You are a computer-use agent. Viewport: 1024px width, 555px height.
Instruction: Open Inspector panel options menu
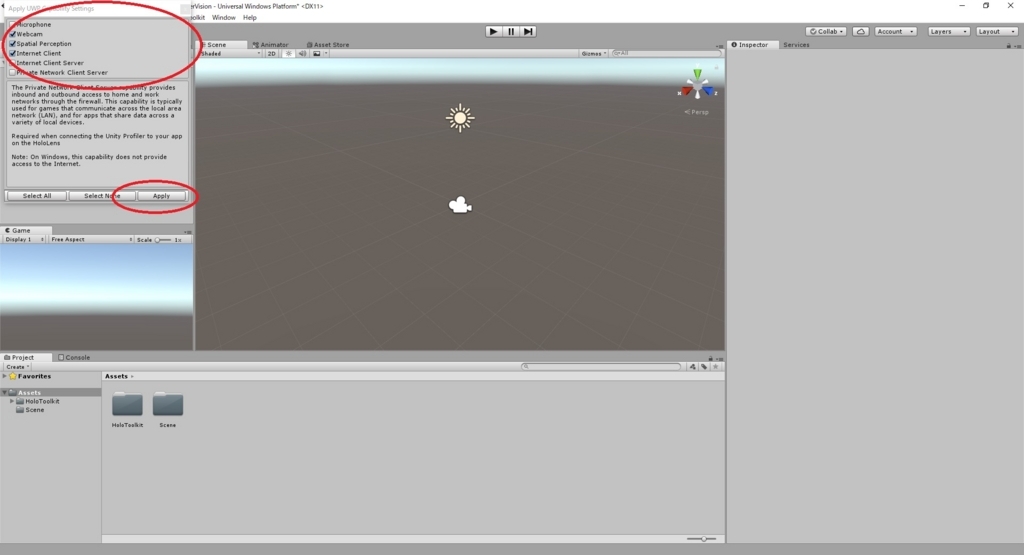coord(1016,46)
